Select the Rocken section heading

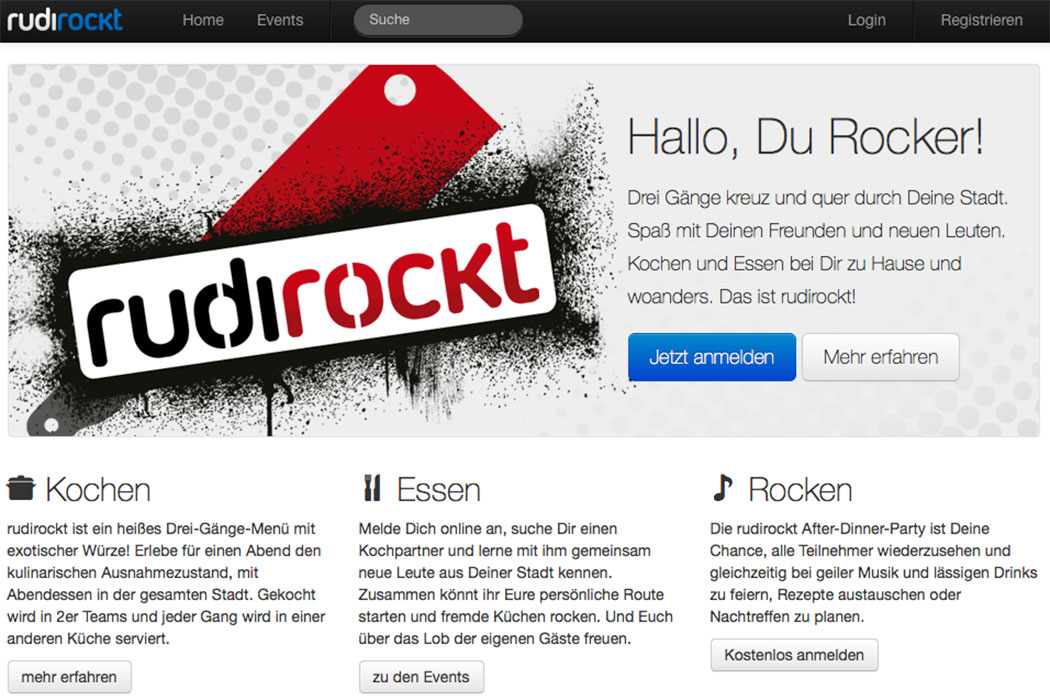(800, 490)
